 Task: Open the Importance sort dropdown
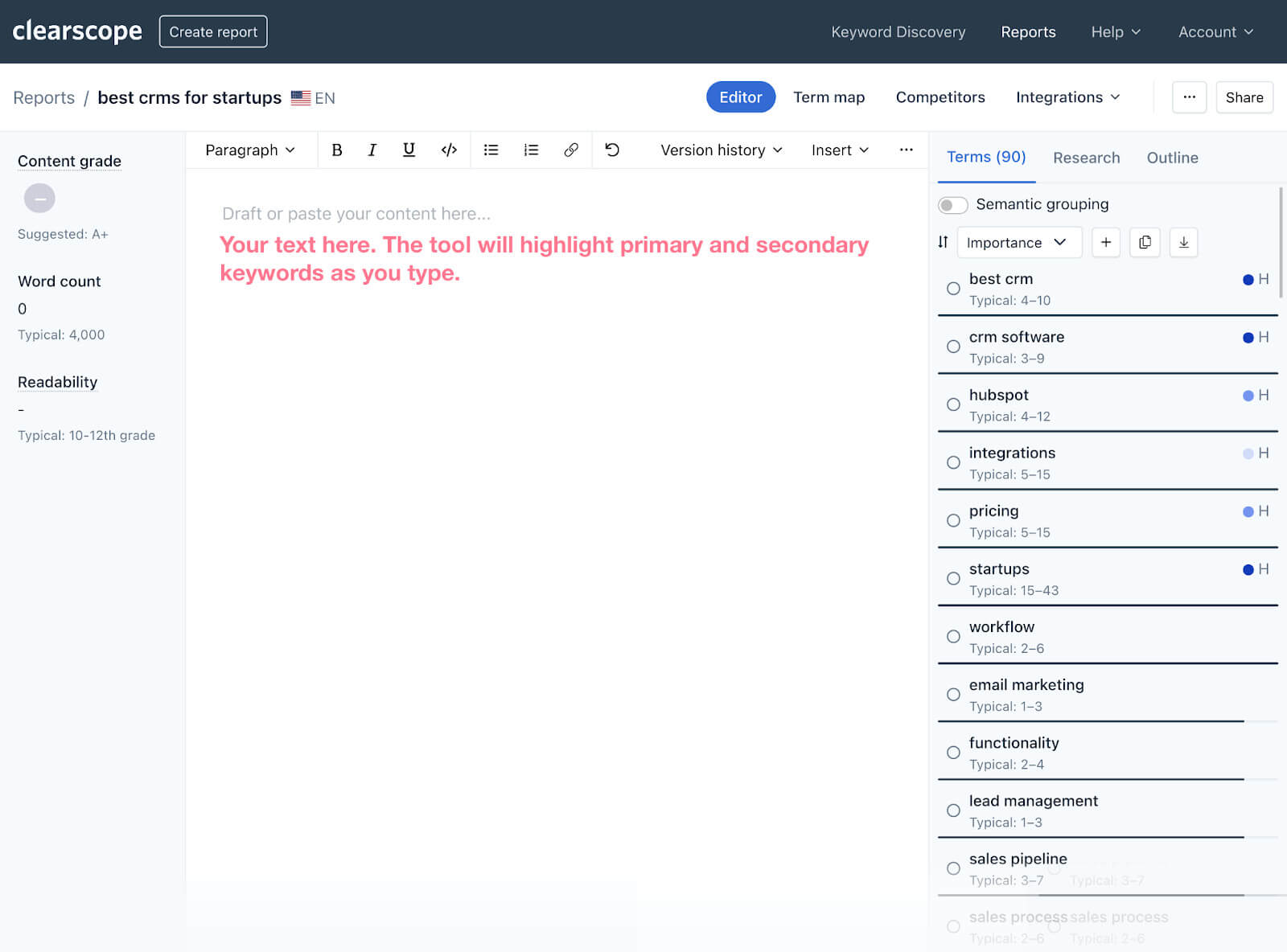(x=1018, y=242)
